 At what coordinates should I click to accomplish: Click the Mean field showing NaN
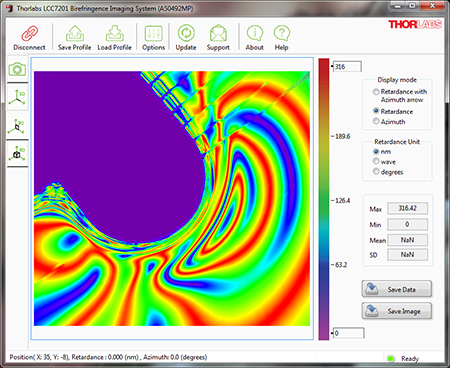coord(407,240)
